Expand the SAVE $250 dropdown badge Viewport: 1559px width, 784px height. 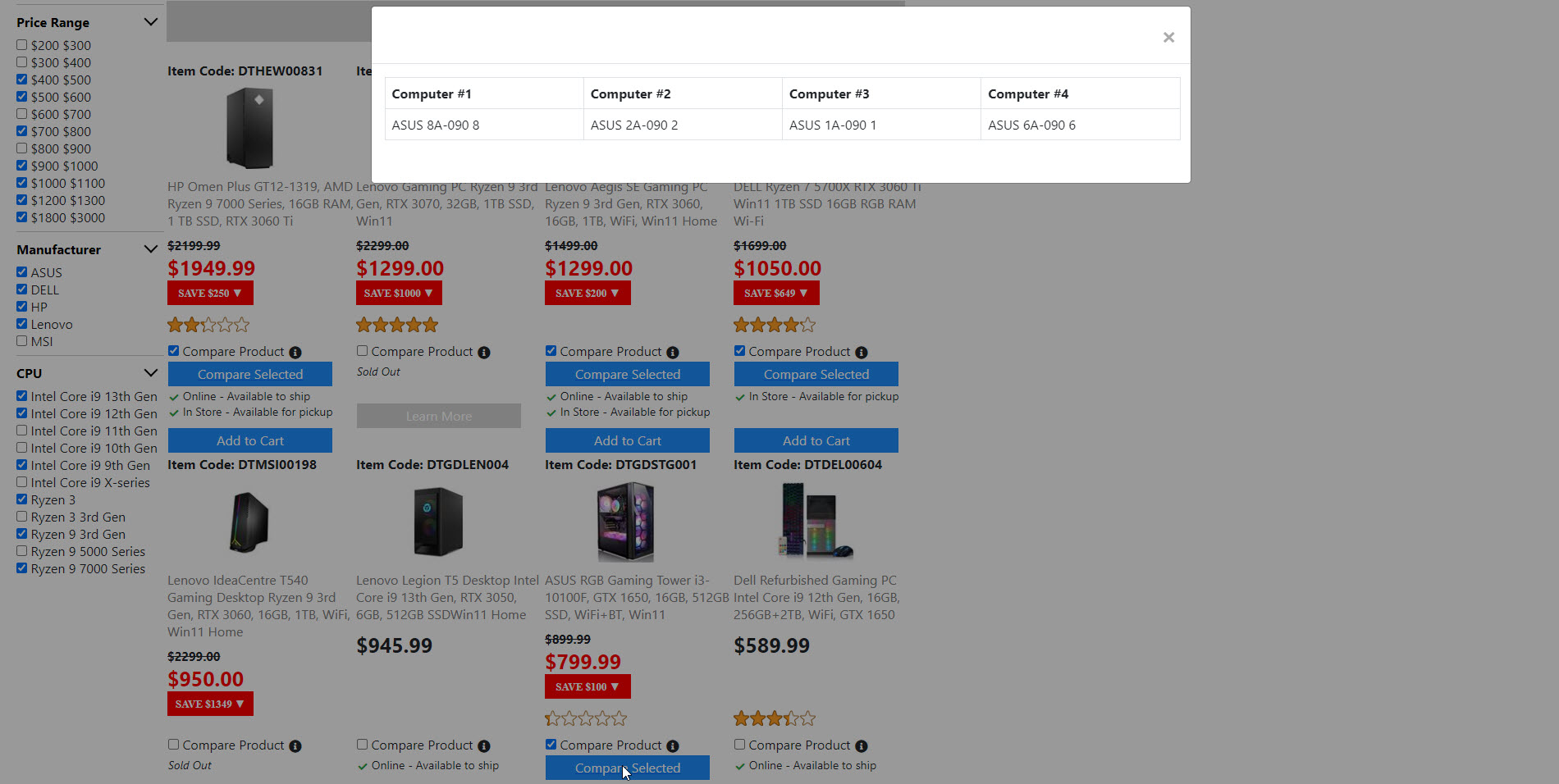click(210, 293)
